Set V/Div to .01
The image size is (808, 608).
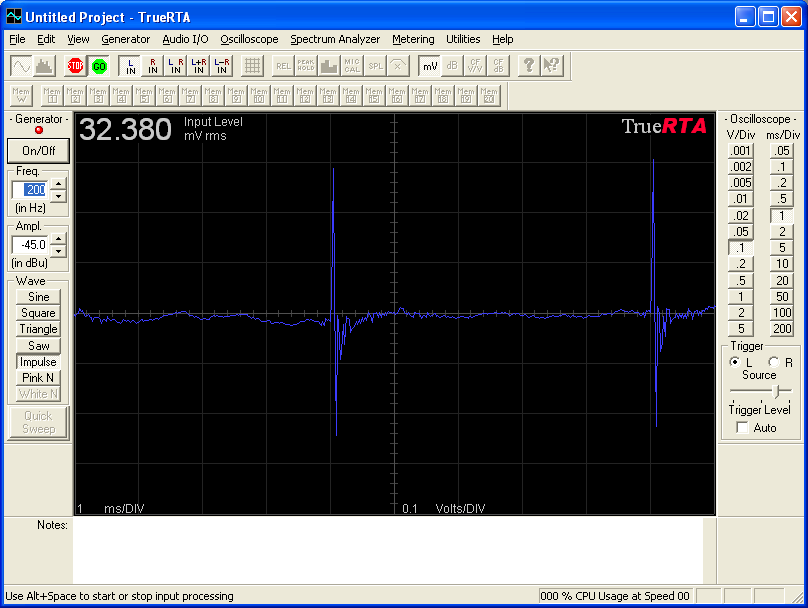[x=740, y=199]
